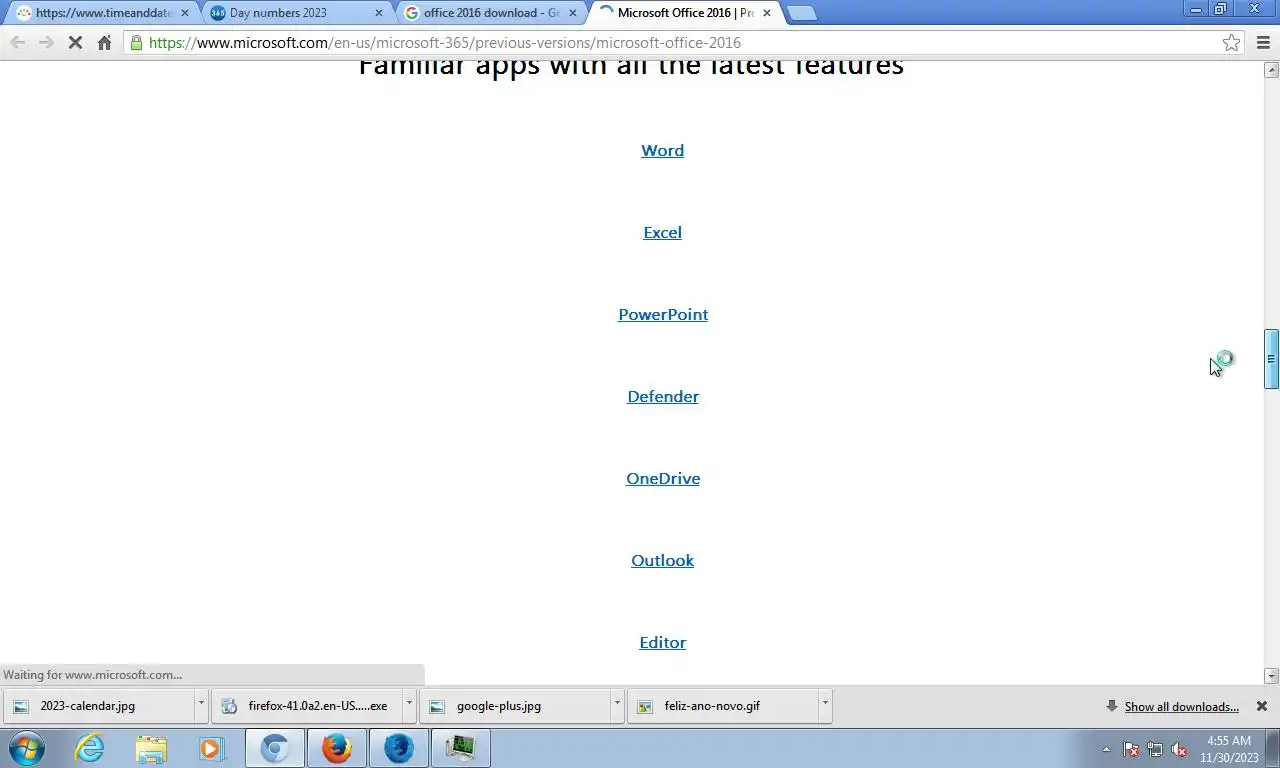Select the Microsoft Office 2016 tab
The width and height of the screenshot is (1280, 768).
(x=683, y=13)
